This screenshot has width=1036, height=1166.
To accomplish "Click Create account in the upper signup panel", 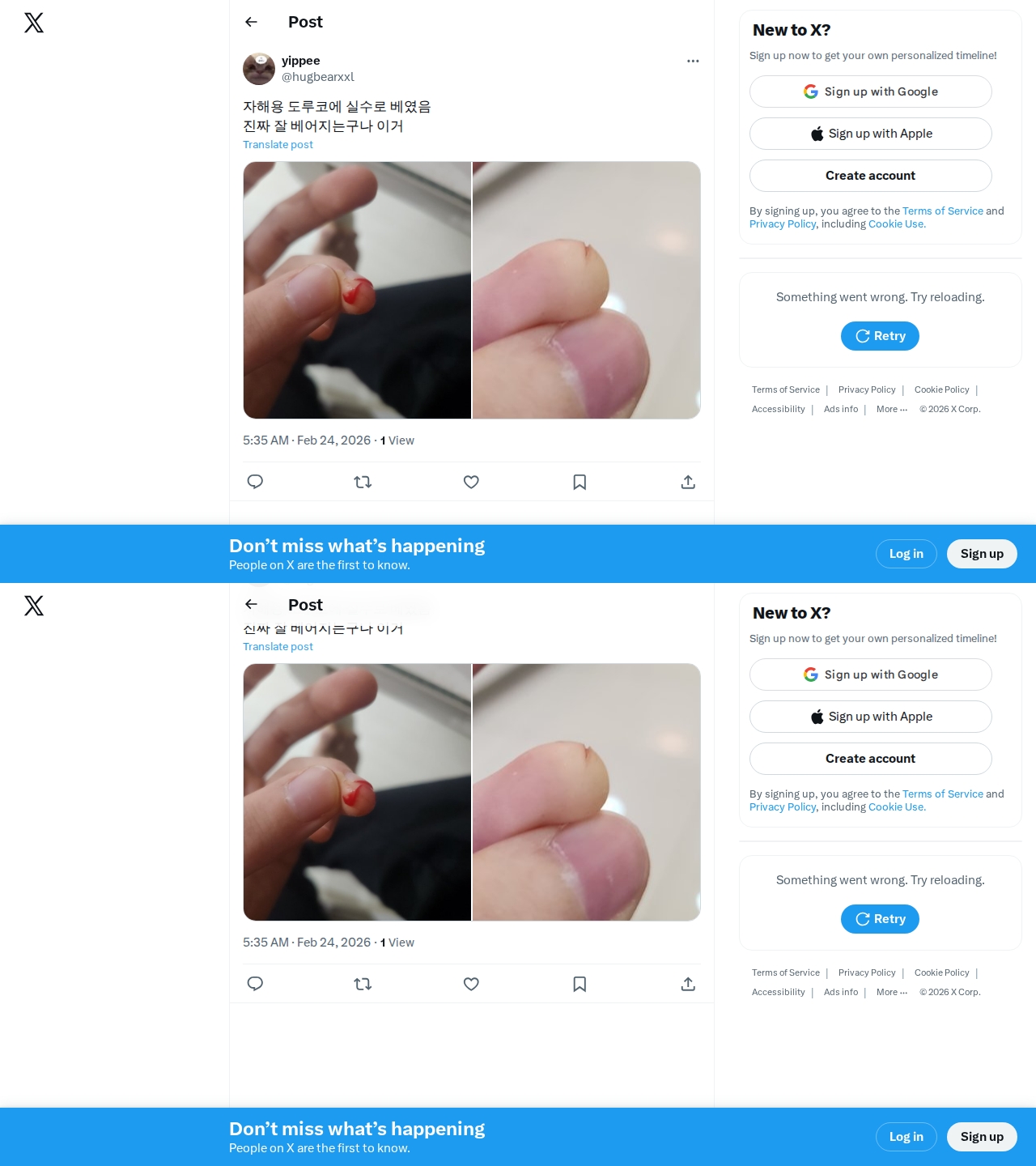I will (871, 176).
